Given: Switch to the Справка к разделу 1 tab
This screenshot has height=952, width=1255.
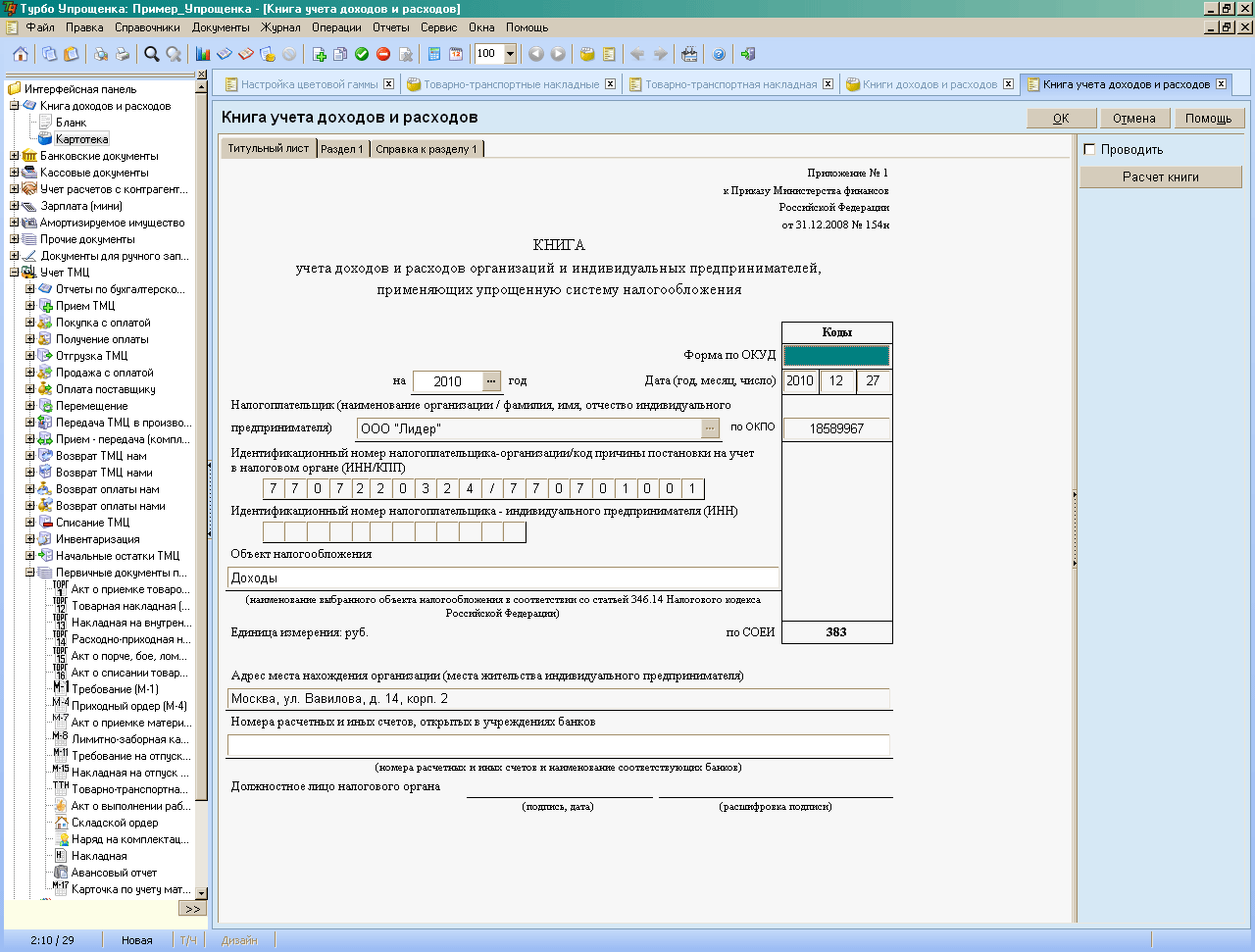Looking at the screenshot, I should (427, 149).
